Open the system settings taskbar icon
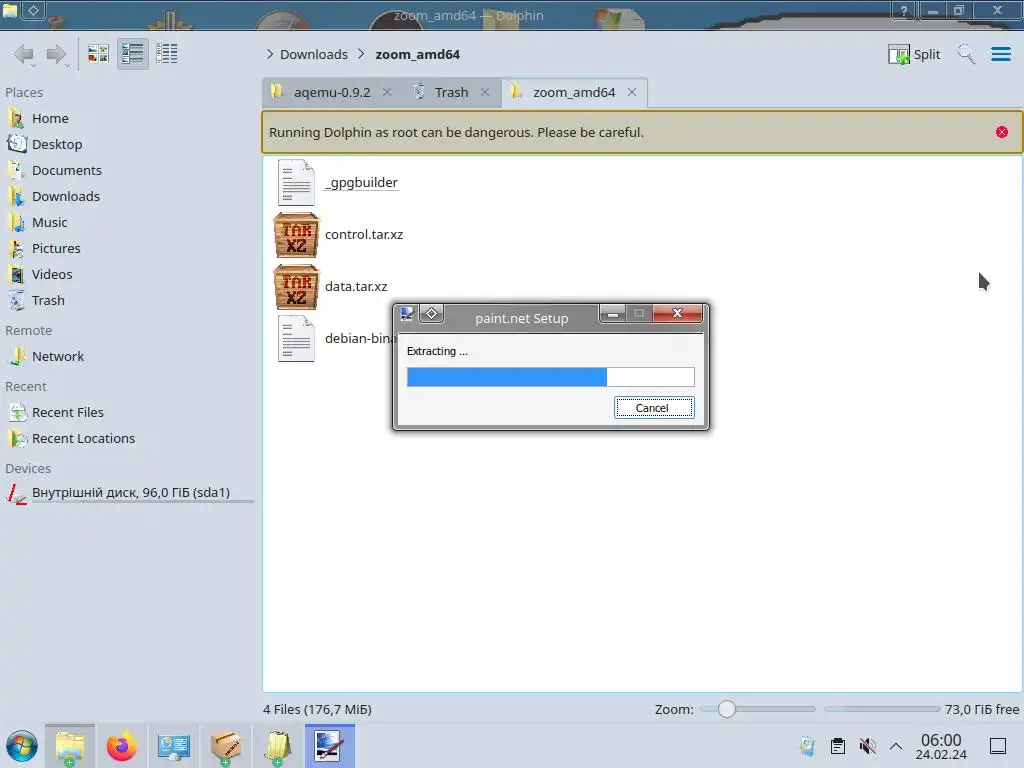Viewport: 1024px width, 768px height. pos(174,746)
